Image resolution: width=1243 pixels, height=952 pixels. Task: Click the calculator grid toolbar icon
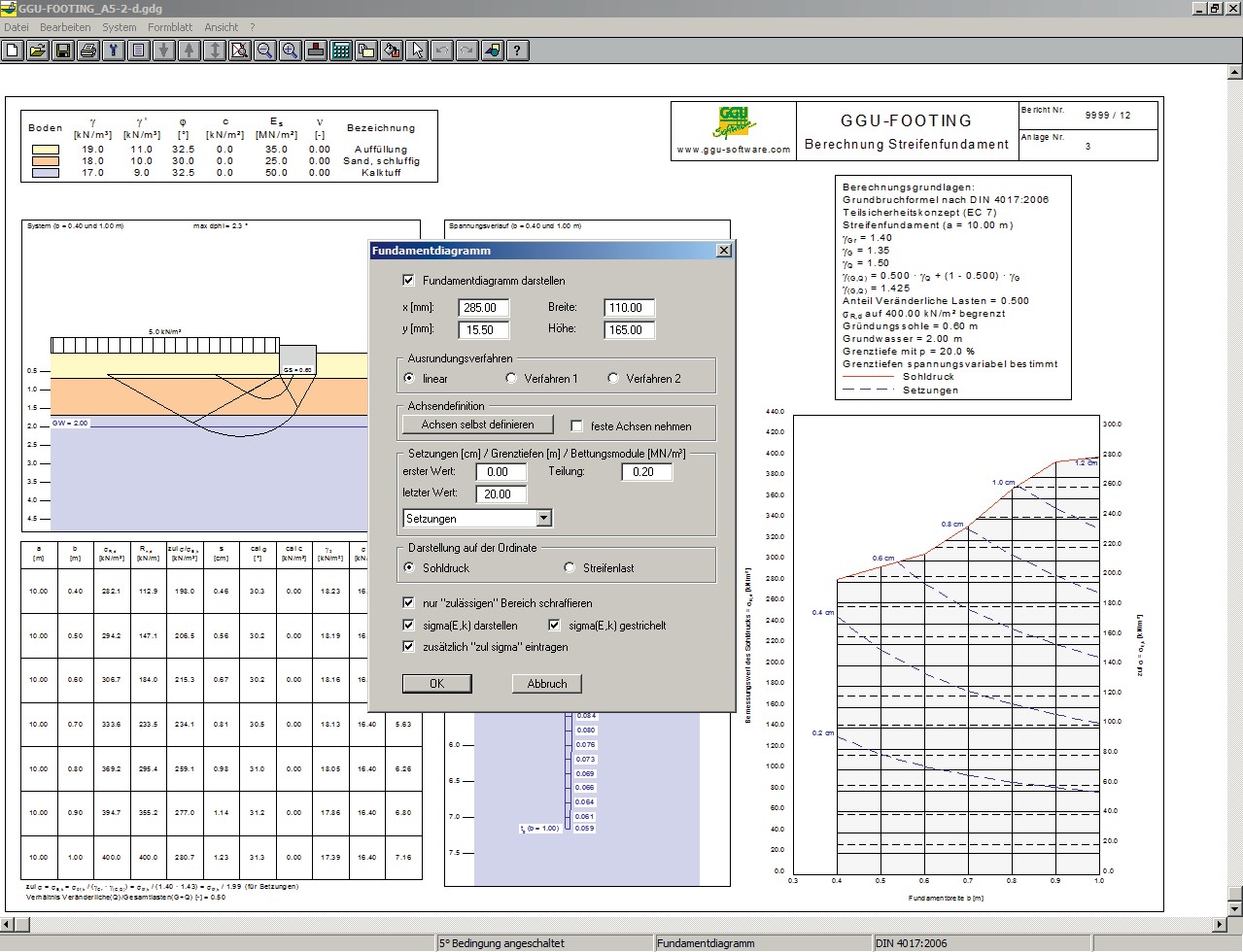coord(341,51)
